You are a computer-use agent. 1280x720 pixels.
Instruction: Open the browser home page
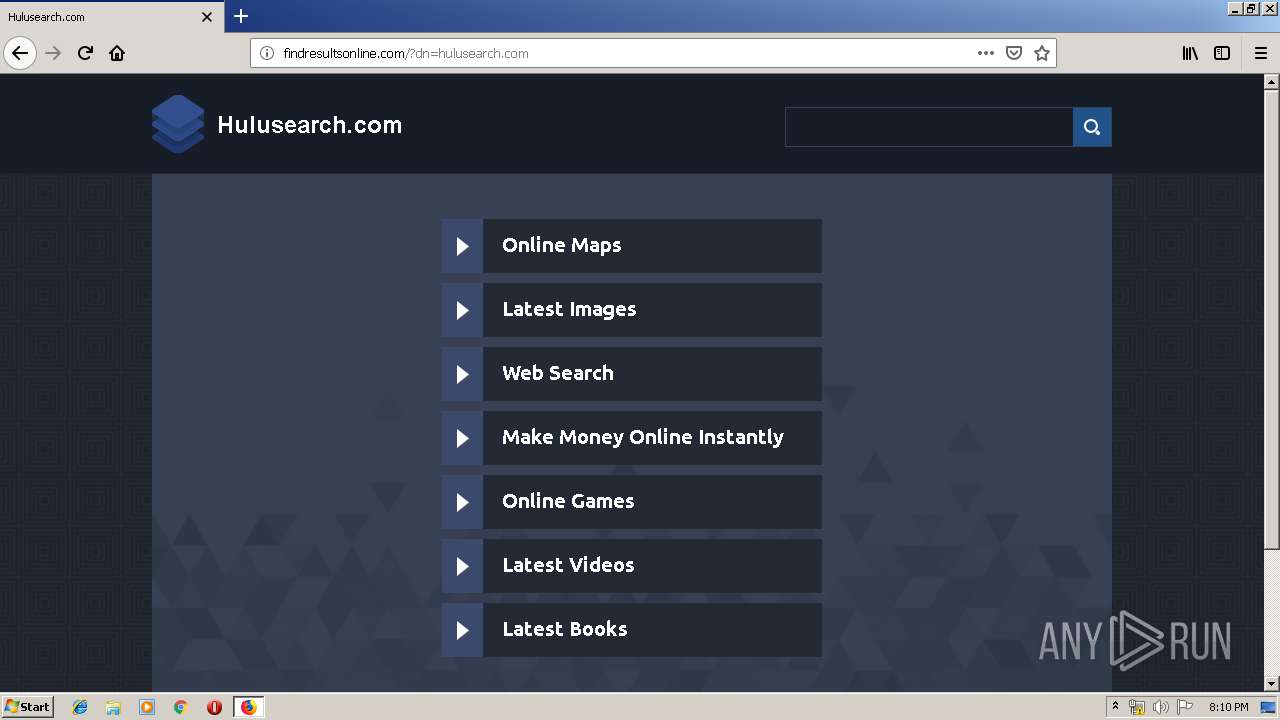(x=117, y=53)
